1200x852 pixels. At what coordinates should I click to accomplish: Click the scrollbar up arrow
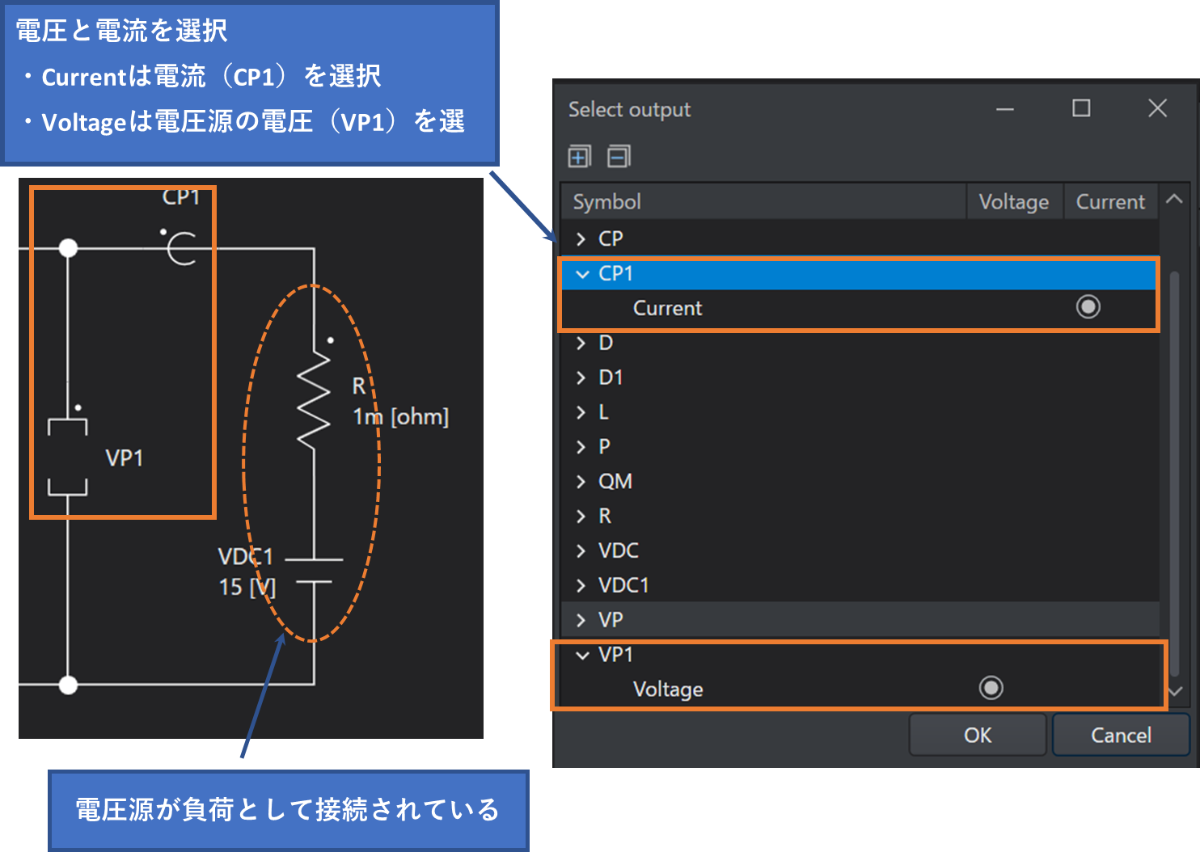coord(1174,201)
